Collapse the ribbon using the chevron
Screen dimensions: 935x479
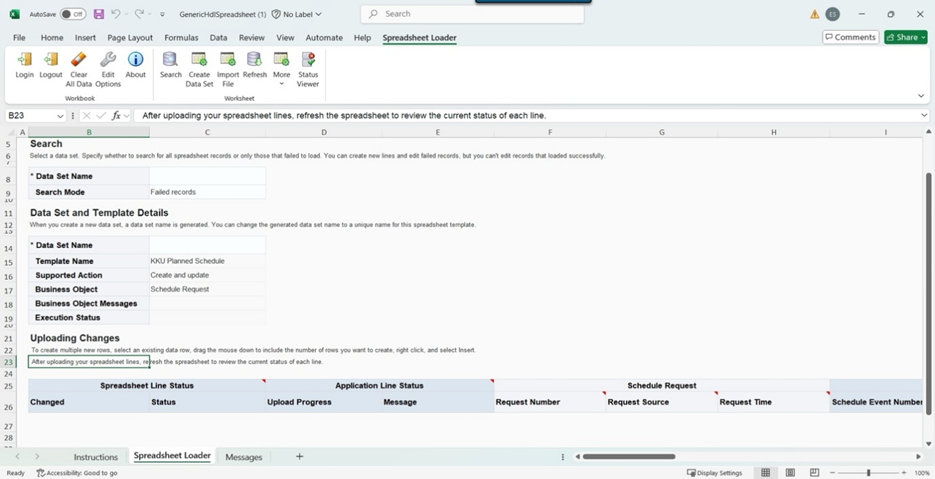coord(921,96)
